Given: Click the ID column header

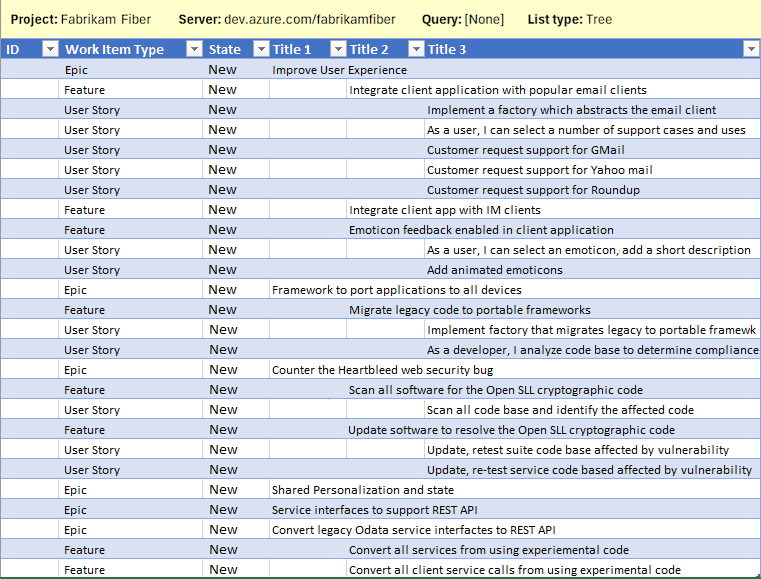Looking at the screenshot, I should [x=13, y=50].
